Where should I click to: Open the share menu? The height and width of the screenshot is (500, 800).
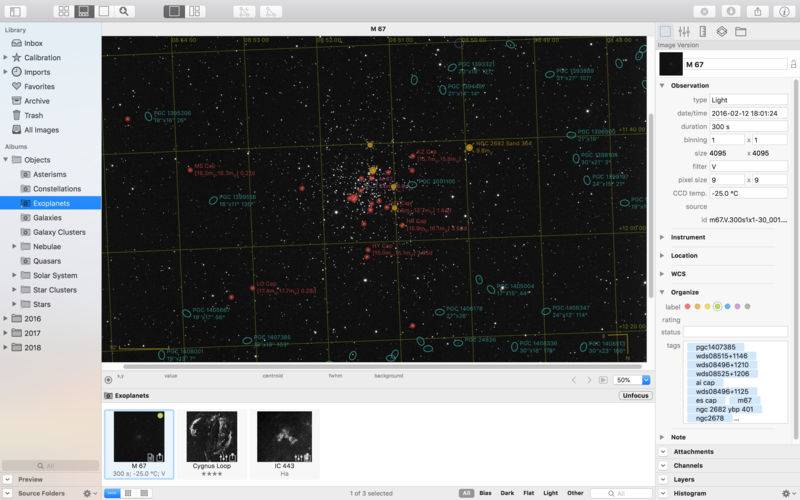tap(758, 11)
